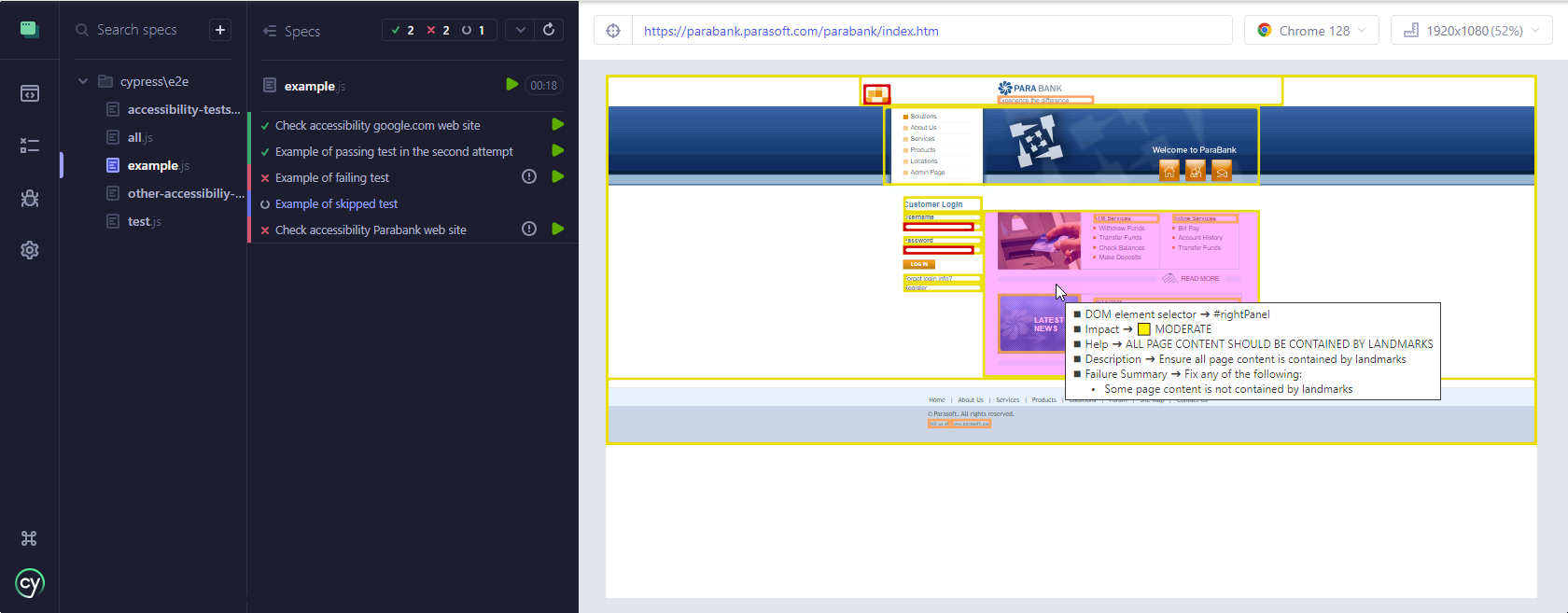Viewport: 1568px width, 613px height.
Task: Click the Withdraw Funds link
Action: coord(1122,228)
